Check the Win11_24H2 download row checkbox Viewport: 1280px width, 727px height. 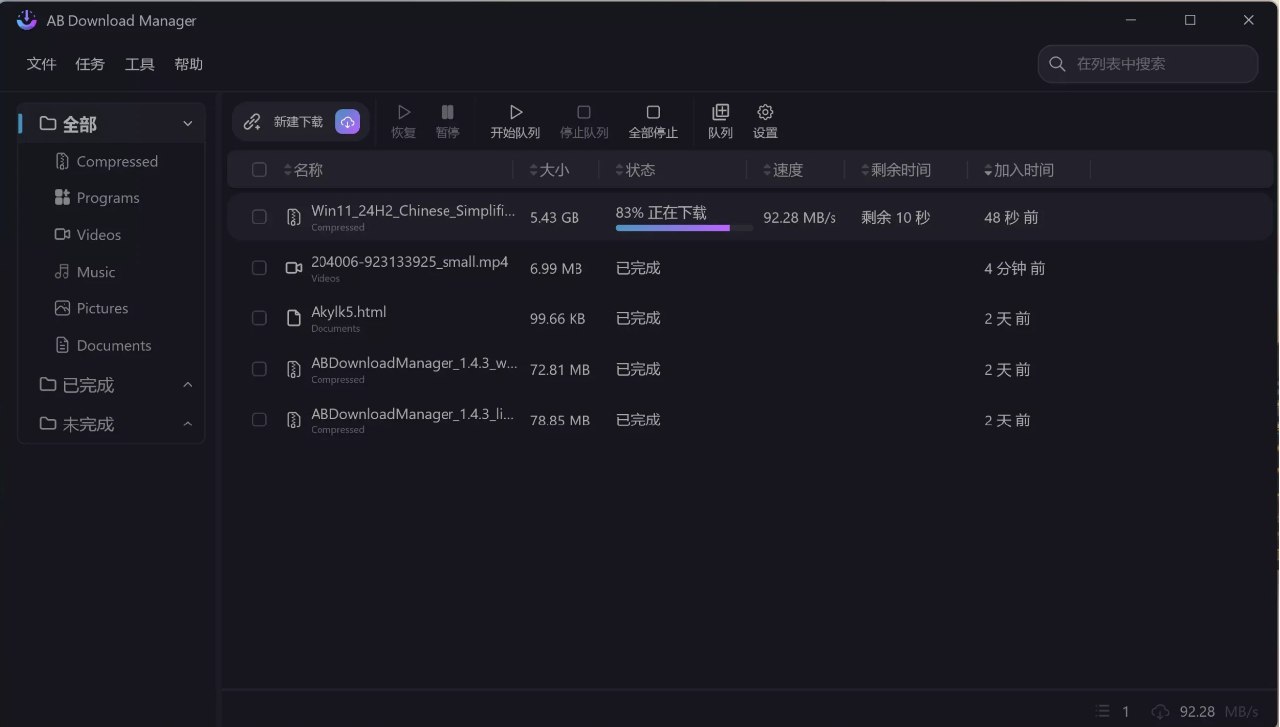[259, 217]
